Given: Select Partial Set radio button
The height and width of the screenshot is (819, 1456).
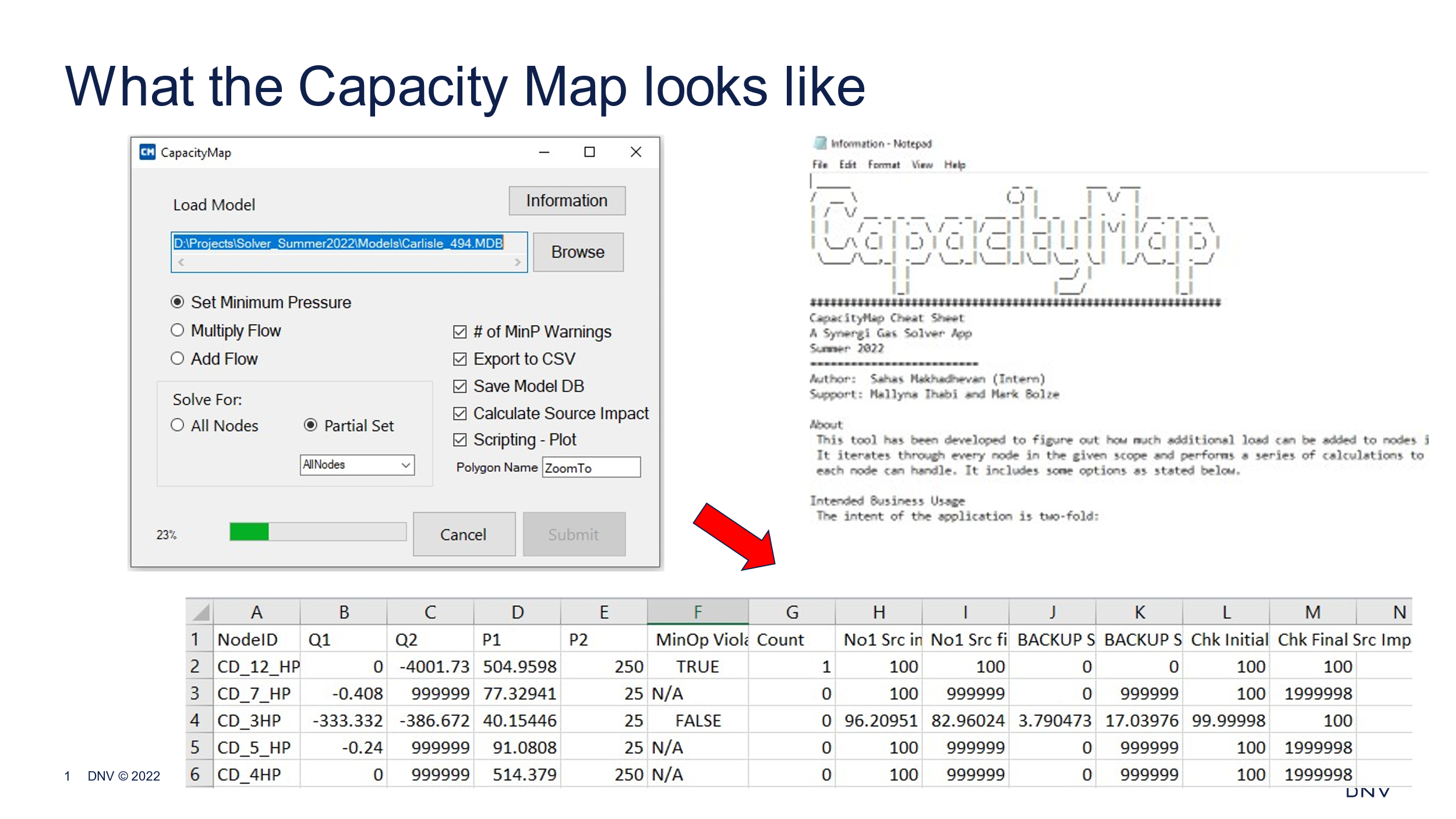Looking at the screenshot, I should pos(310,425).
